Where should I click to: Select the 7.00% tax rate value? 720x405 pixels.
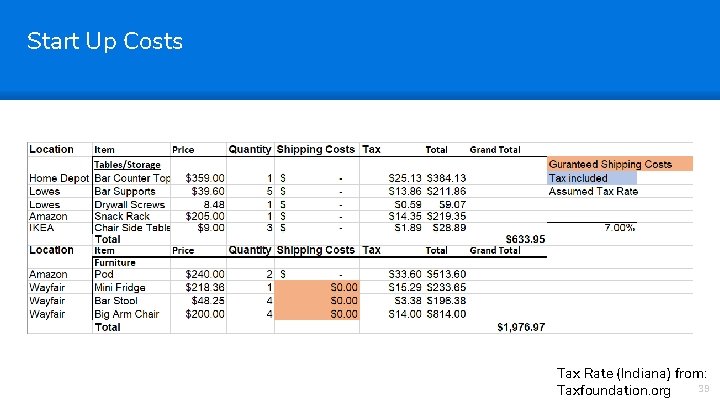pyautogui.click(x=620, y=227)
